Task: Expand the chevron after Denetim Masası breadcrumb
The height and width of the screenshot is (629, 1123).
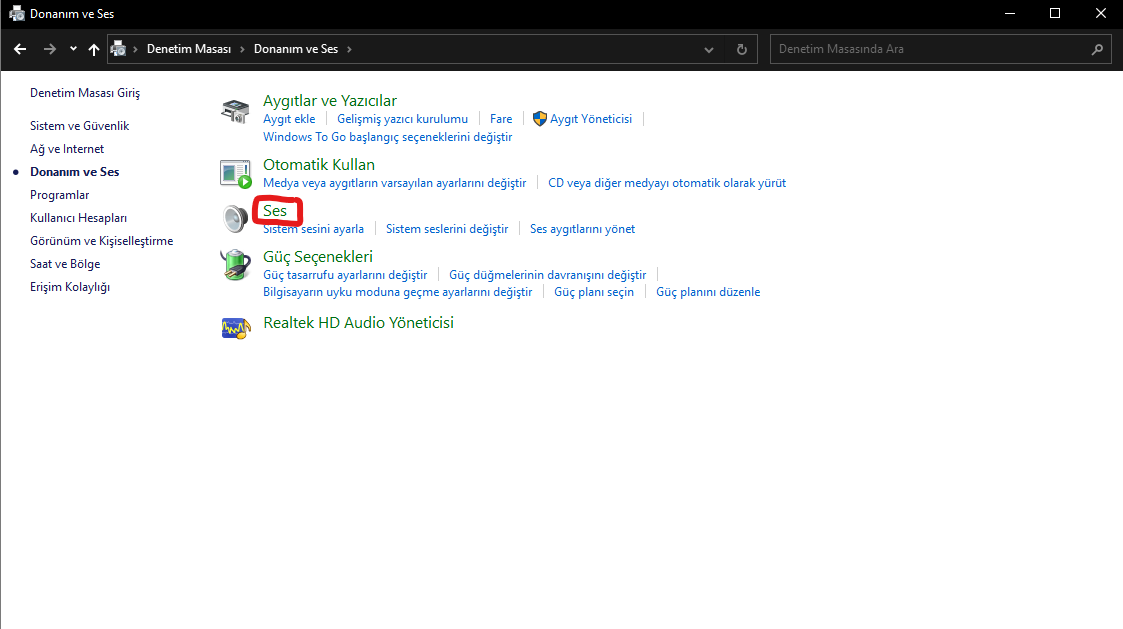Action: coord(242,49)
